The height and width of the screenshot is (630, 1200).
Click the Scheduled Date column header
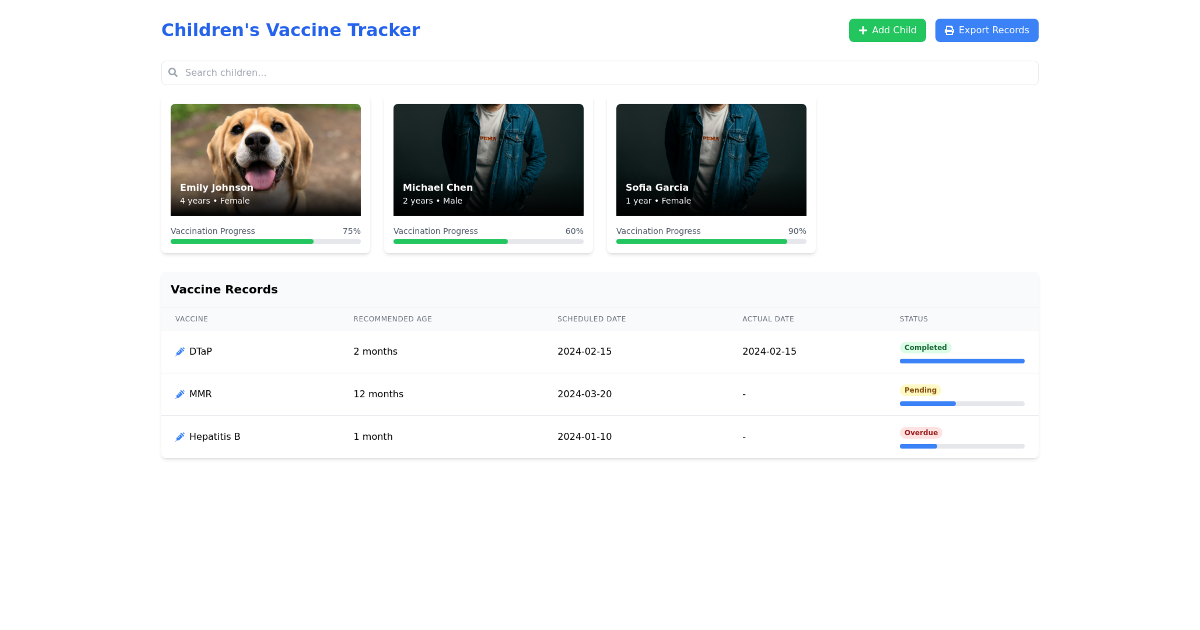[591, 318]
